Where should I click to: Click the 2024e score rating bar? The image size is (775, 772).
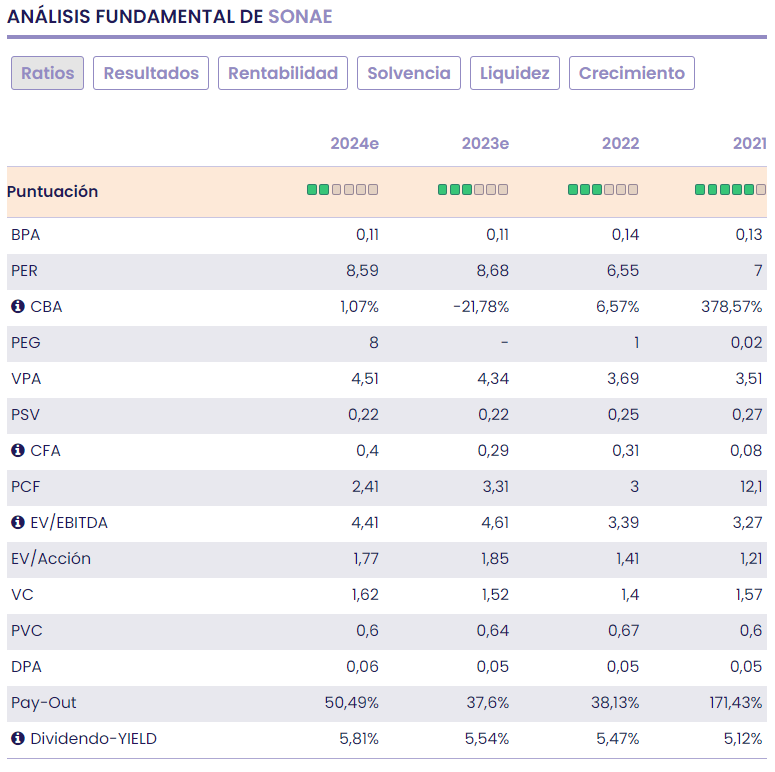(342, 190)
